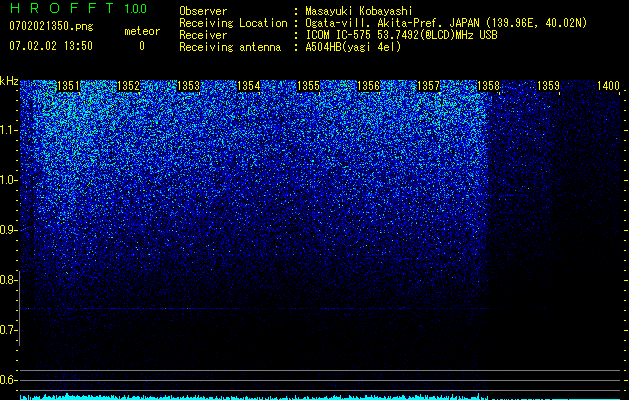
Task: Click the 1356 time marker
Action: click(x=368, y=86)
